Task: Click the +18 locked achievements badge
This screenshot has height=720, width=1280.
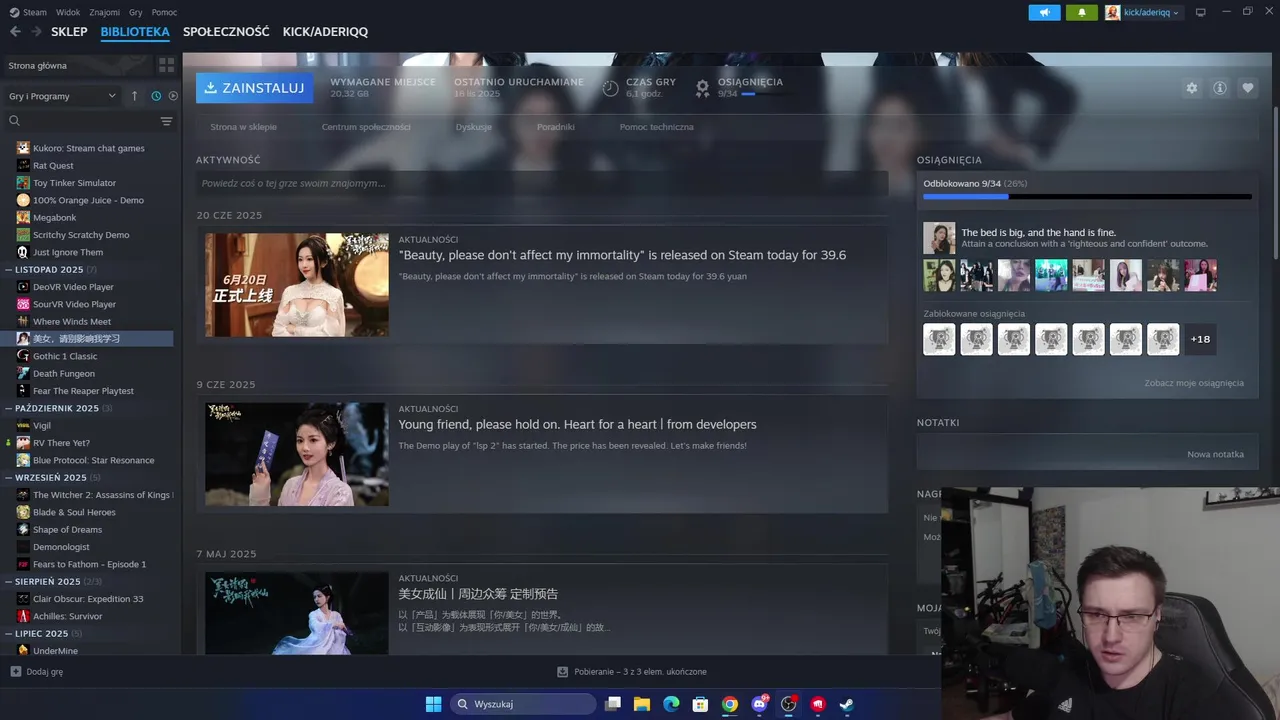Action: (x=1200, y=339)
